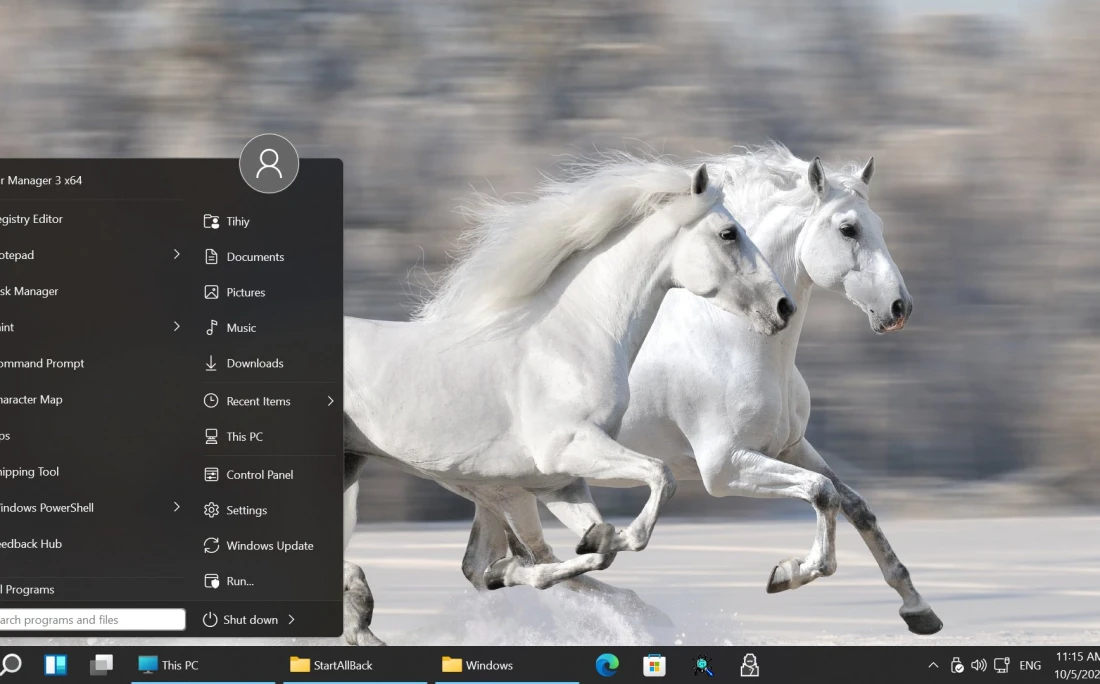Launch Microsoft Store from the taskbar
Viewport: 1100px width, 684px height.
(x=654, y=665)
